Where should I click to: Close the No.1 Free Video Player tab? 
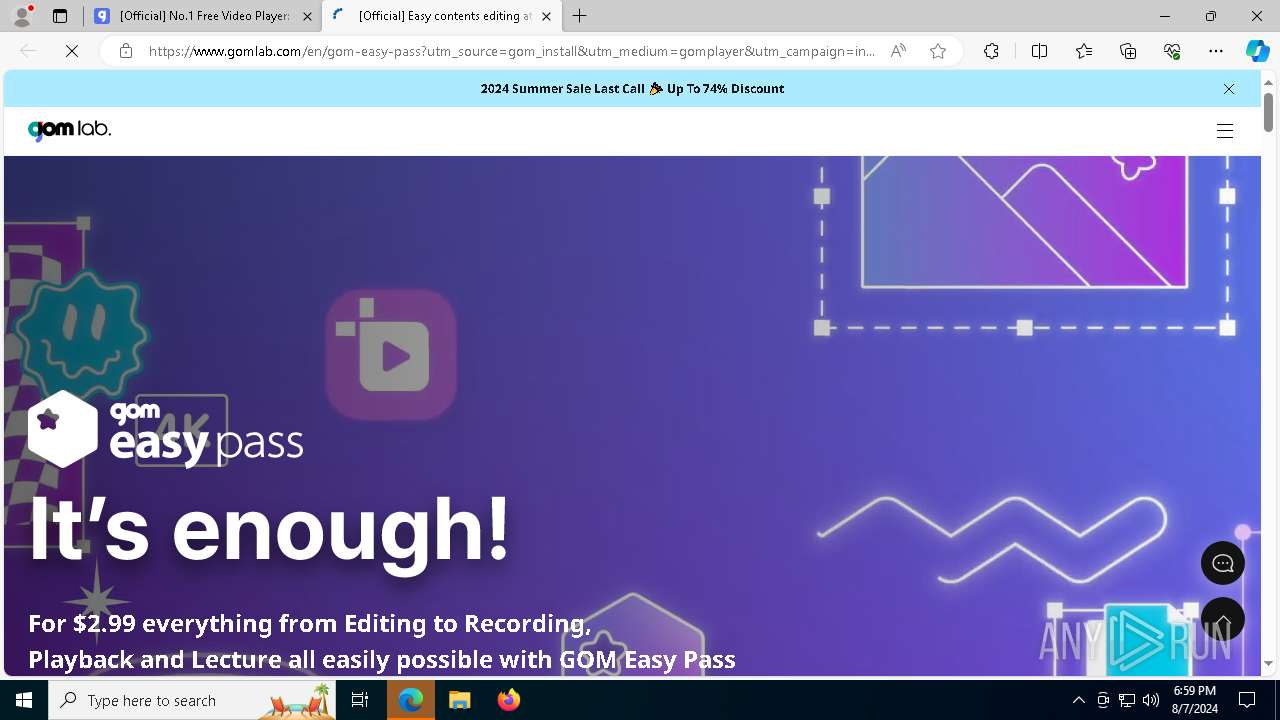(307, 16)
